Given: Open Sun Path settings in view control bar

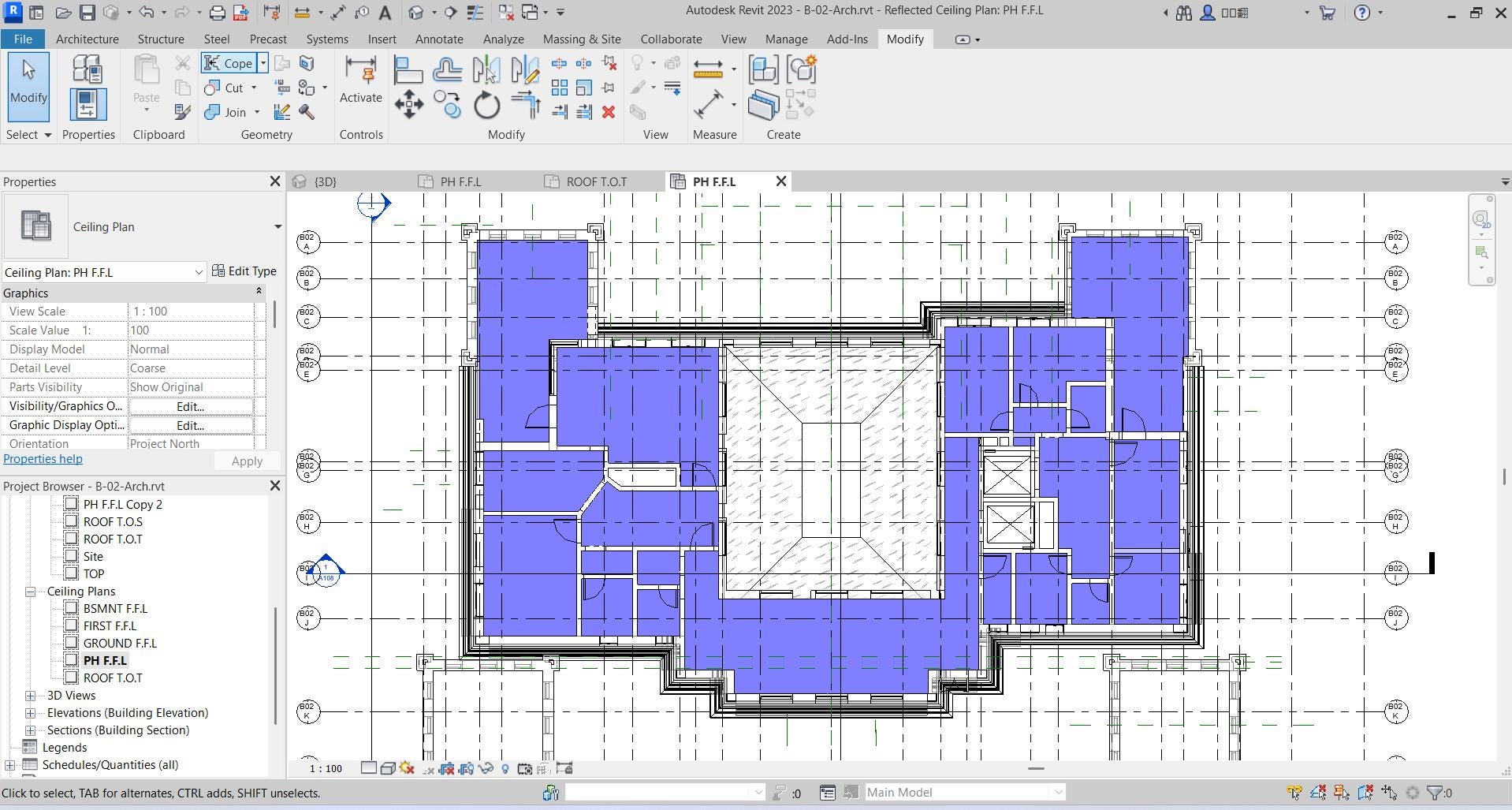Looking at the screenshot, I should tap(407, 768).
